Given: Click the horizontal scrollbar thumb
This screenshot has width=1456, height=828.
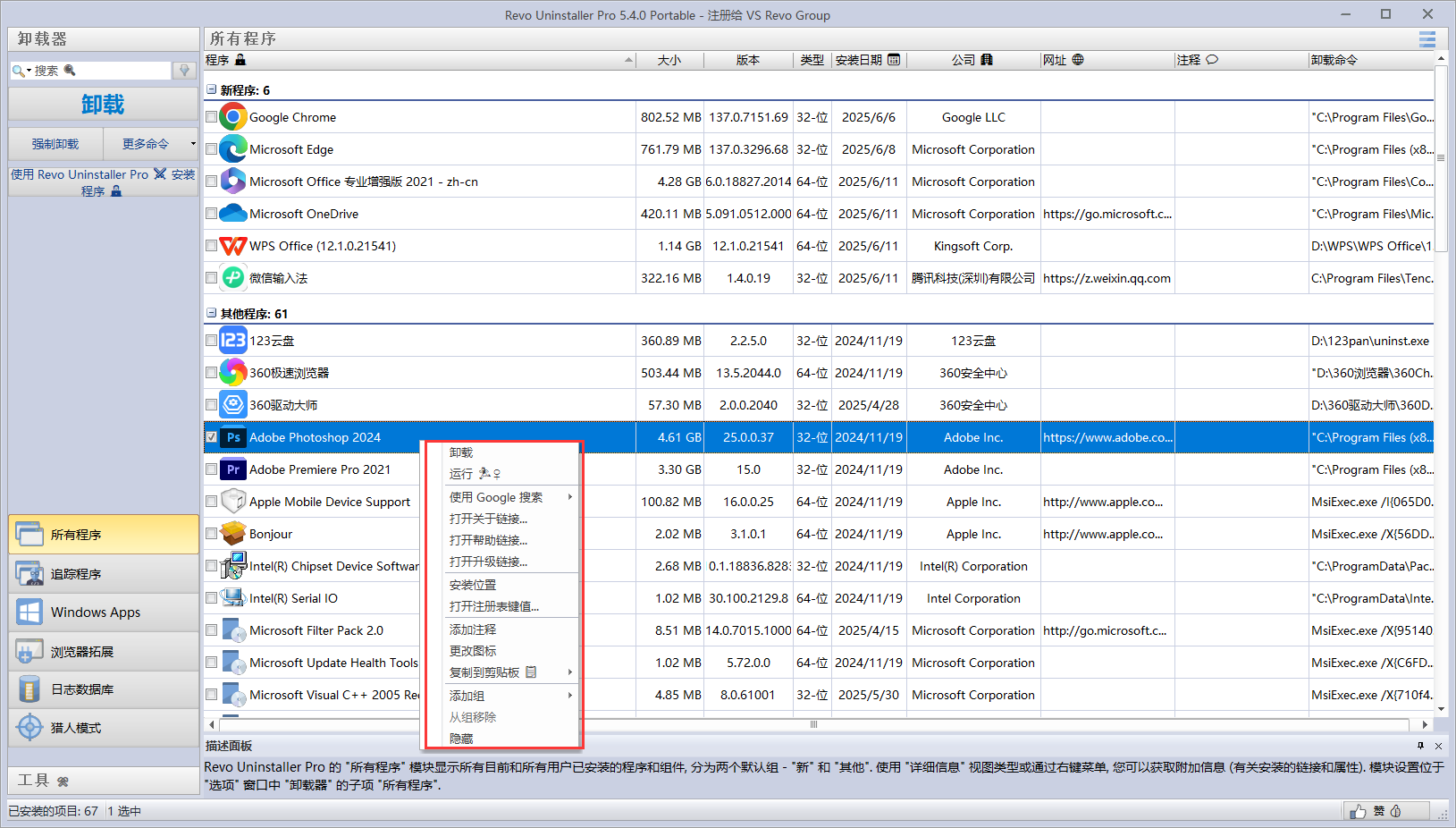Looking at the screenshot, I should (813, 724).
